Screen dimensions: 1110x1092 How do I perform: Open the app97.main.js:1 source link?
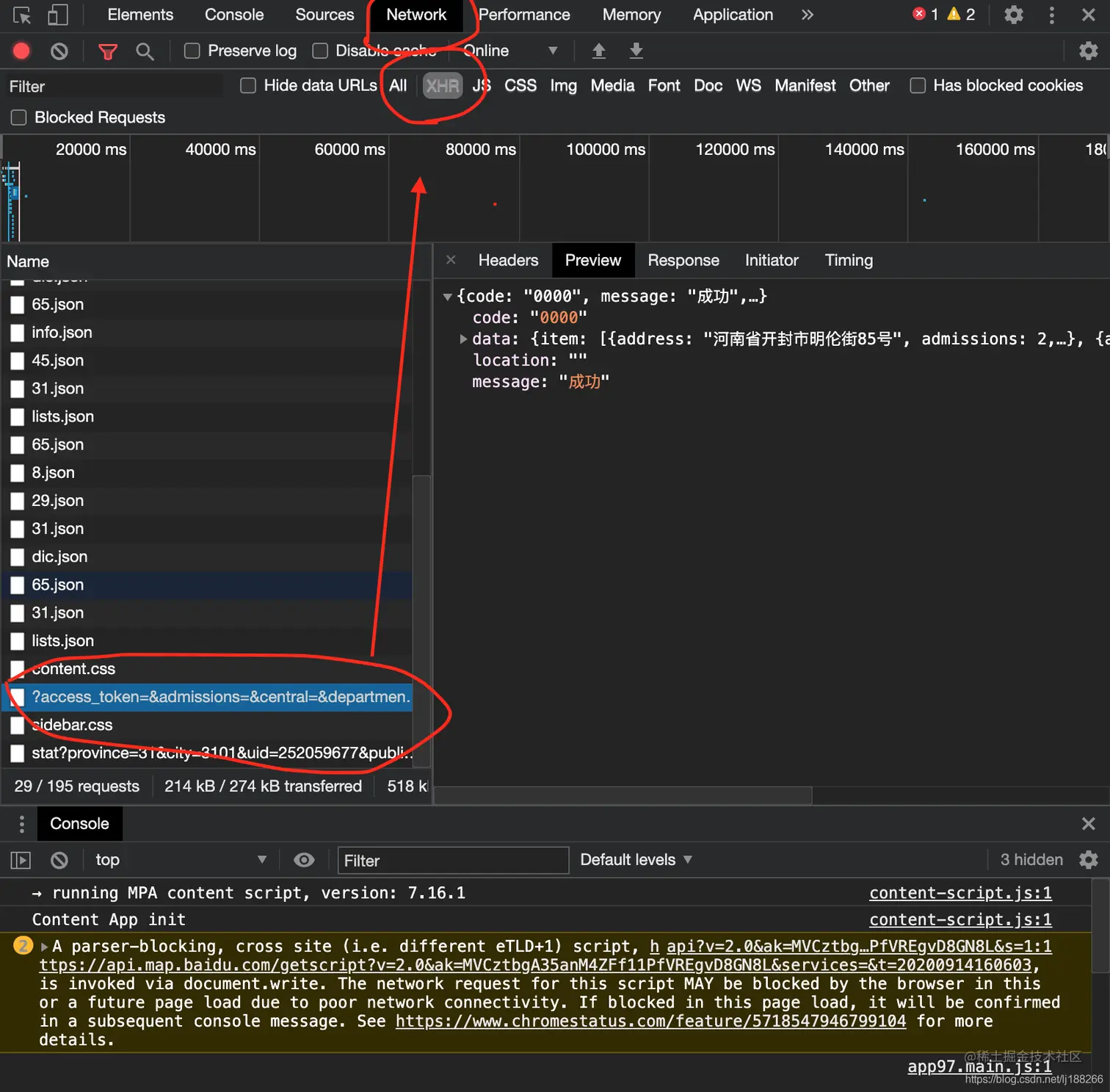pyautogui.click(x=979, y=1066)
